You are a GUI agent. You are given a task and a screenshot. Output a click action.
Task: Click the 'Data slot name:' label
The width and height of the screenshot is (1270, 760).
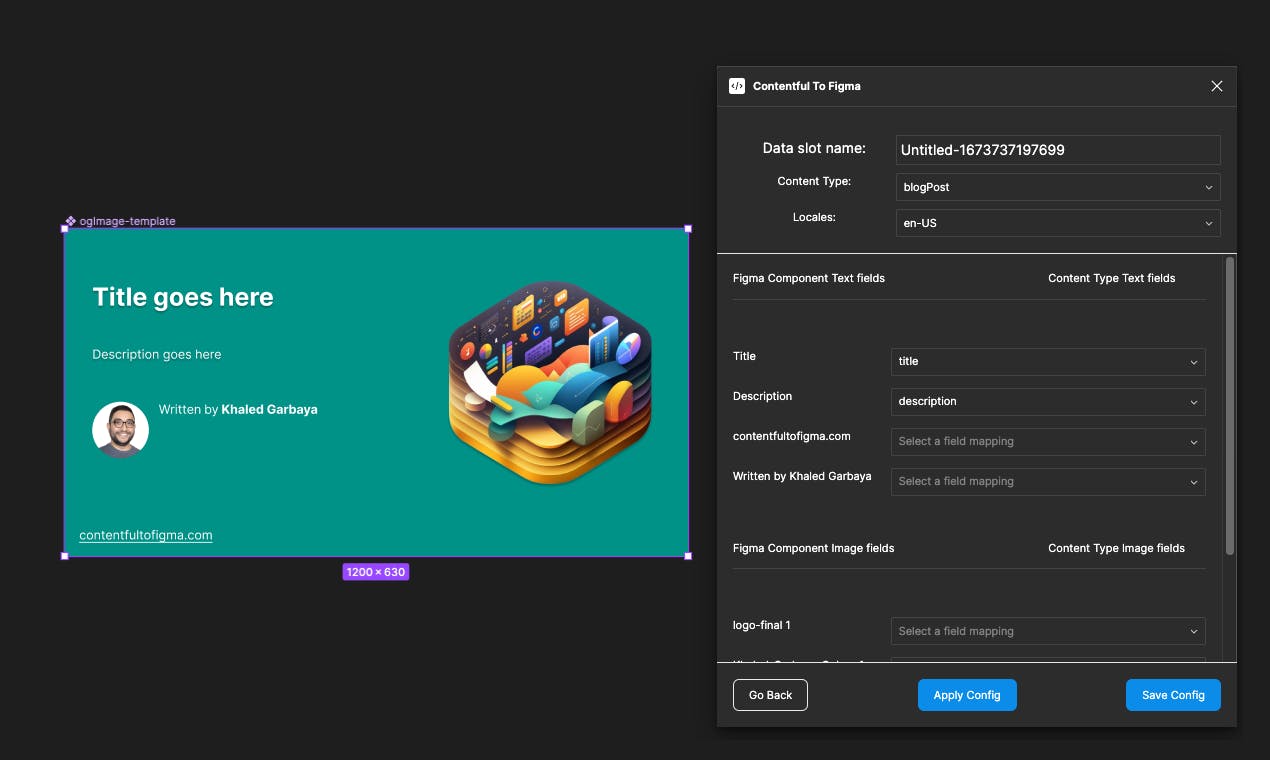pos(814,148)
